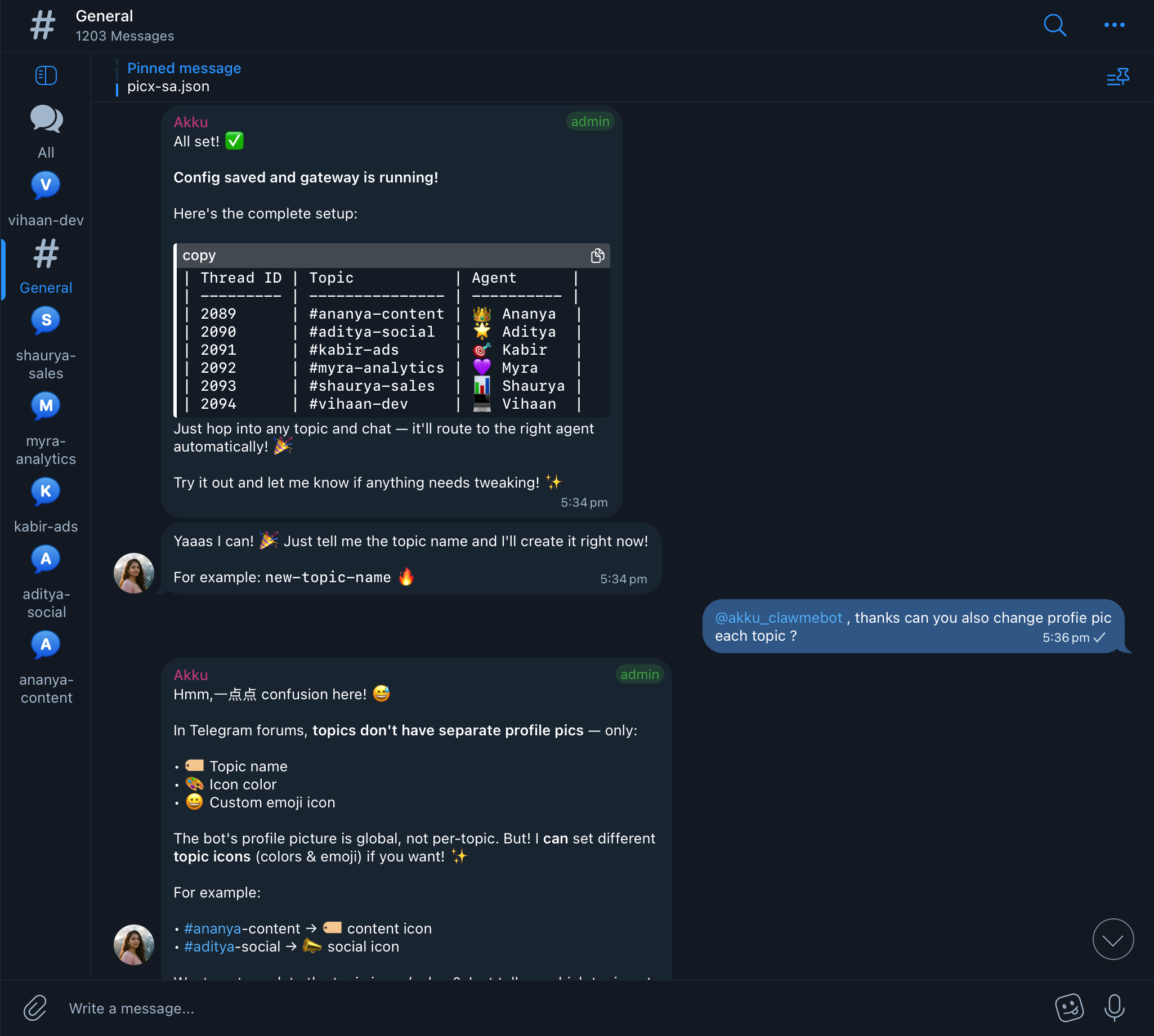This screenshot has width=1154, height=1036.
Task: Click the #ananya hashtag link
Action: tap(213, 928)
